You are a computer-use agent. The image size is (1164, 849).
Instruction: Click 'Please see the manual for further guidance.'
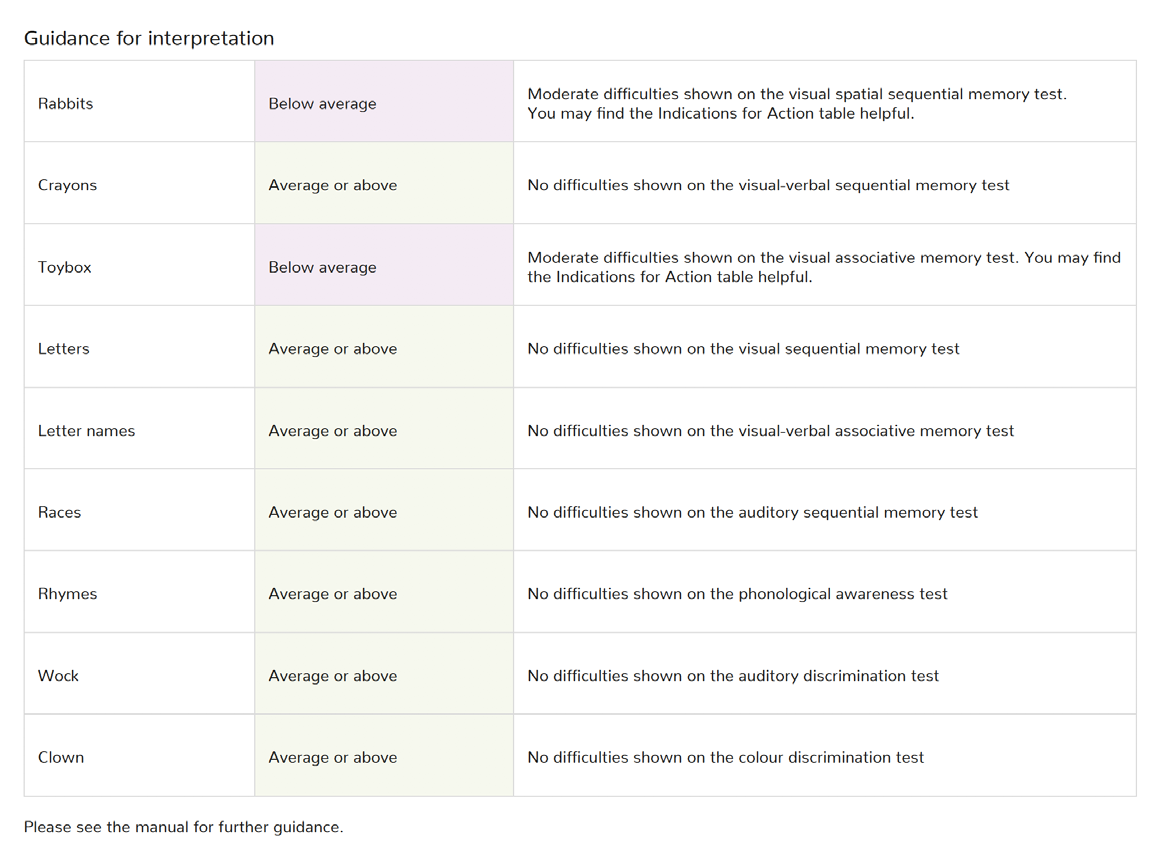[x=183, y=827]
